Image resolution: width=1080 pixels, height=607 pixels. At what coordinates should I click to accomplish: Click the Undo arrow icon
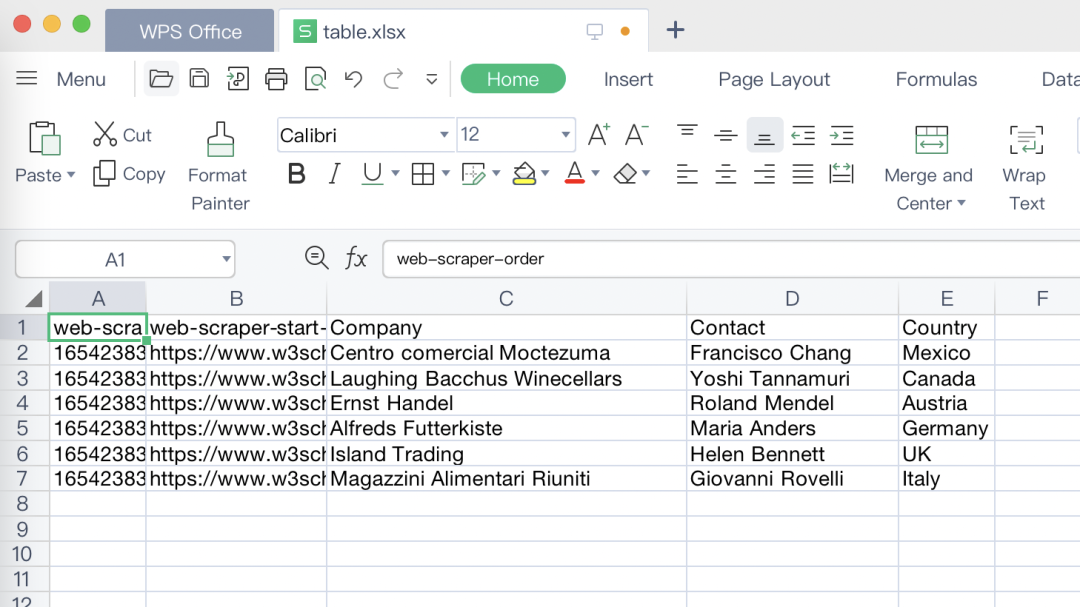pyautogui.click(x=353, y=79)
